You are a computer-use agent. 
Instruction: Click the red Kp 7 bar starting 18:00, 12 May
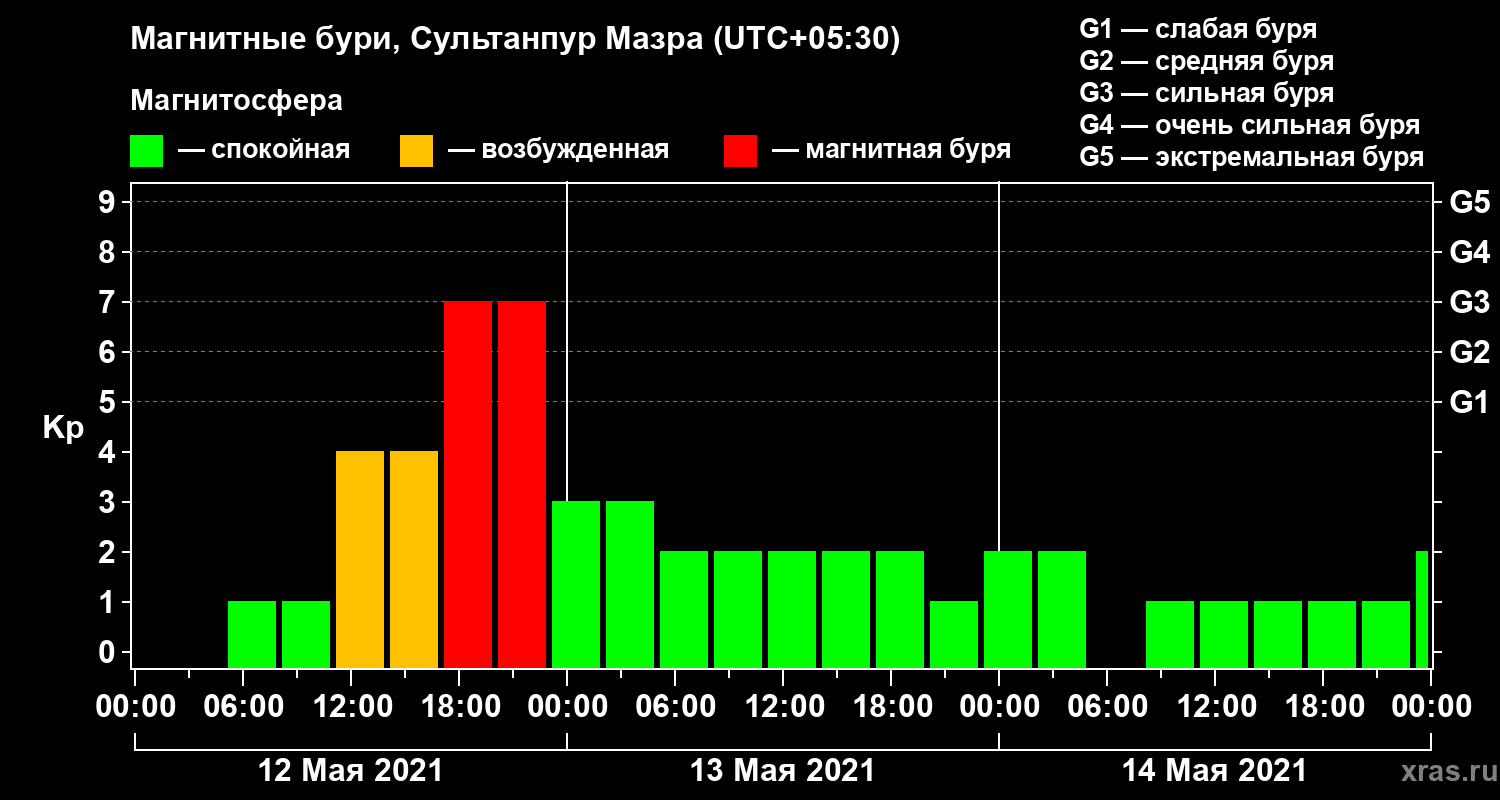(468, 484)
